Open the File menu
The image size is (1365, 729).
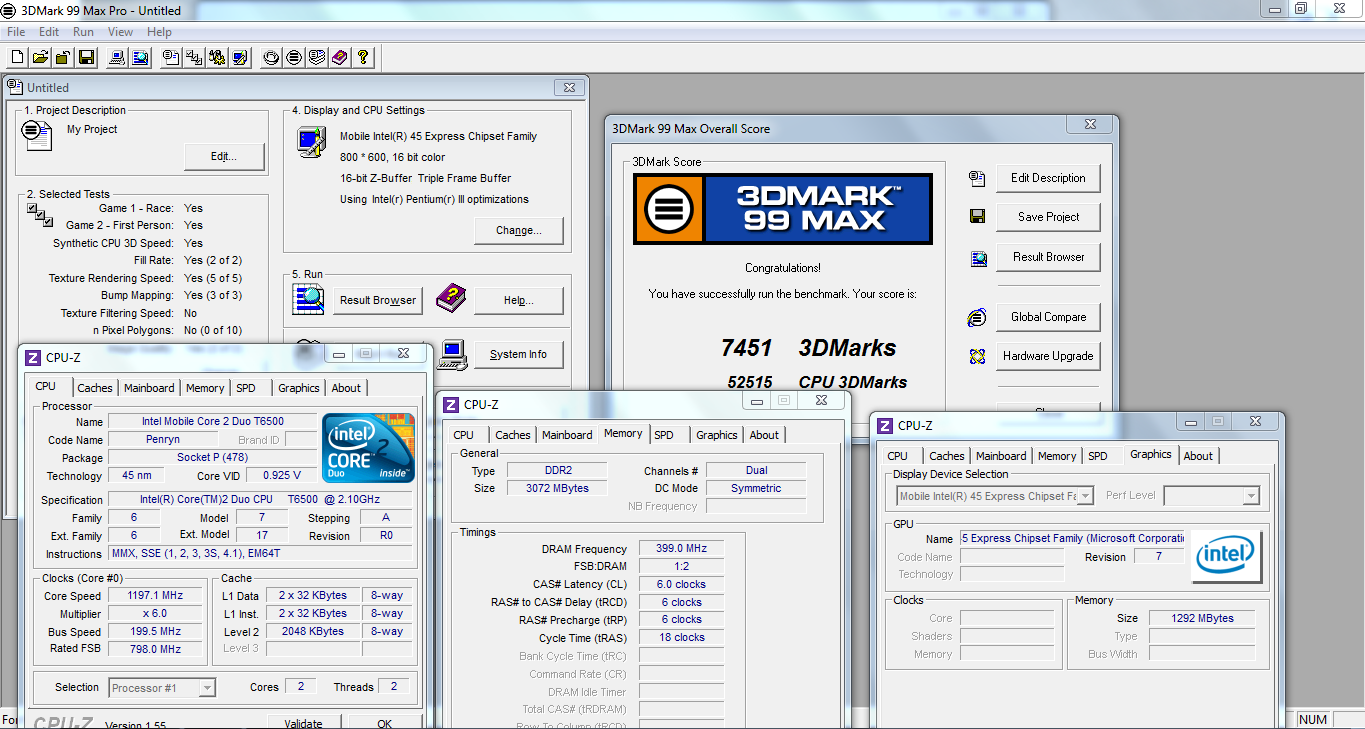15,32
